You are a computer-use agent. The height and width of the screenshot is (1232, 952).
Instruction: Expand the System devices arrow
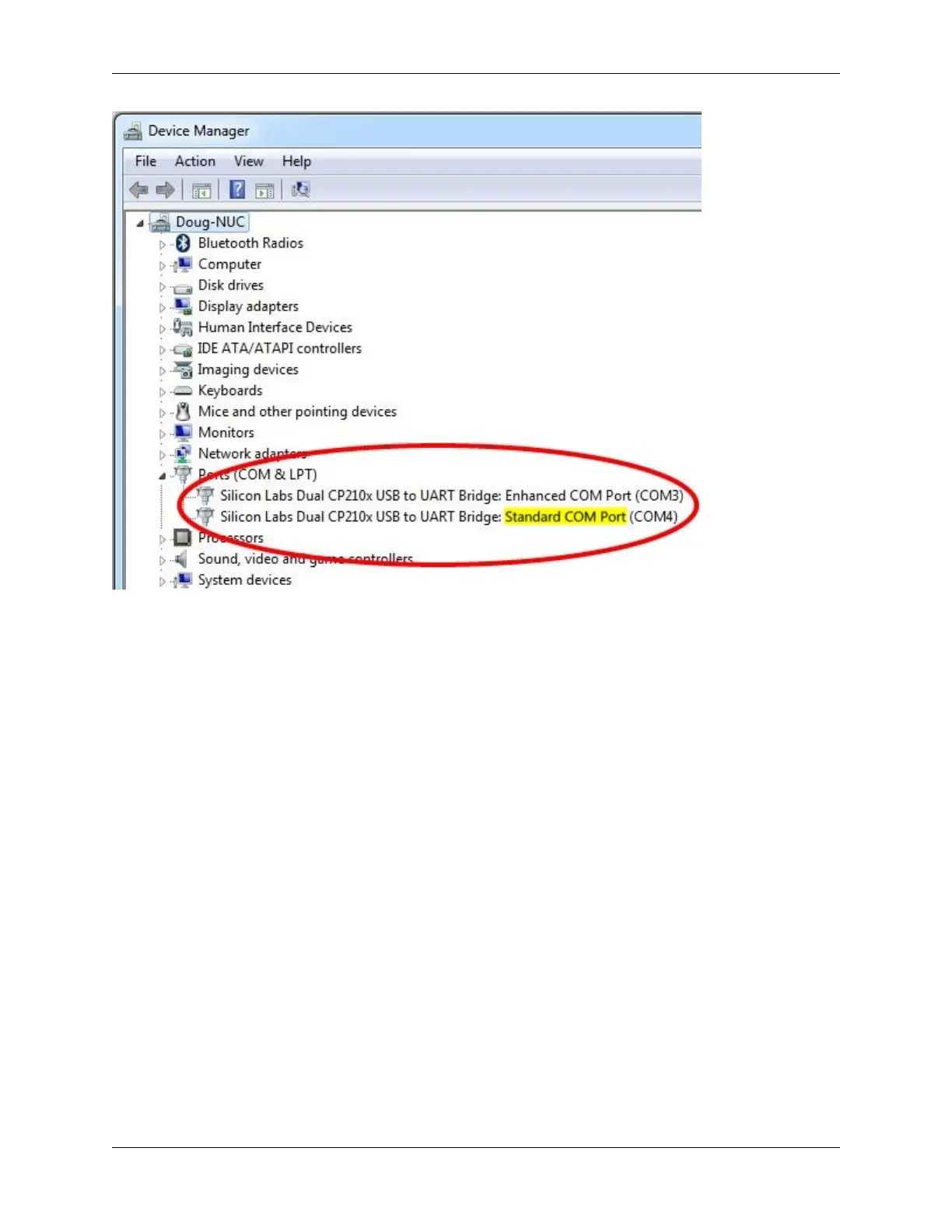[x=163, y=581]
